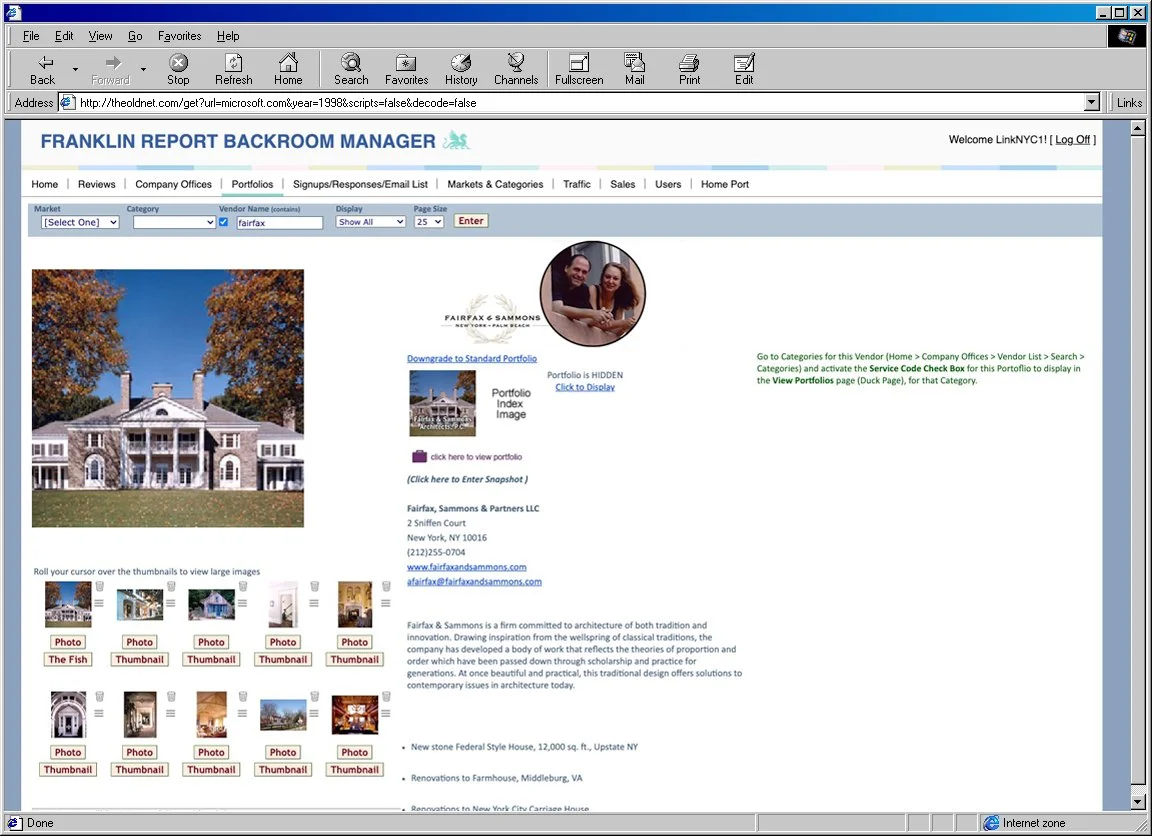Image resolution: width=1152 pixels, height=836 pixels.
Task: Click reorder handle beside the corridor thumbnail
Action: (170, 713)
